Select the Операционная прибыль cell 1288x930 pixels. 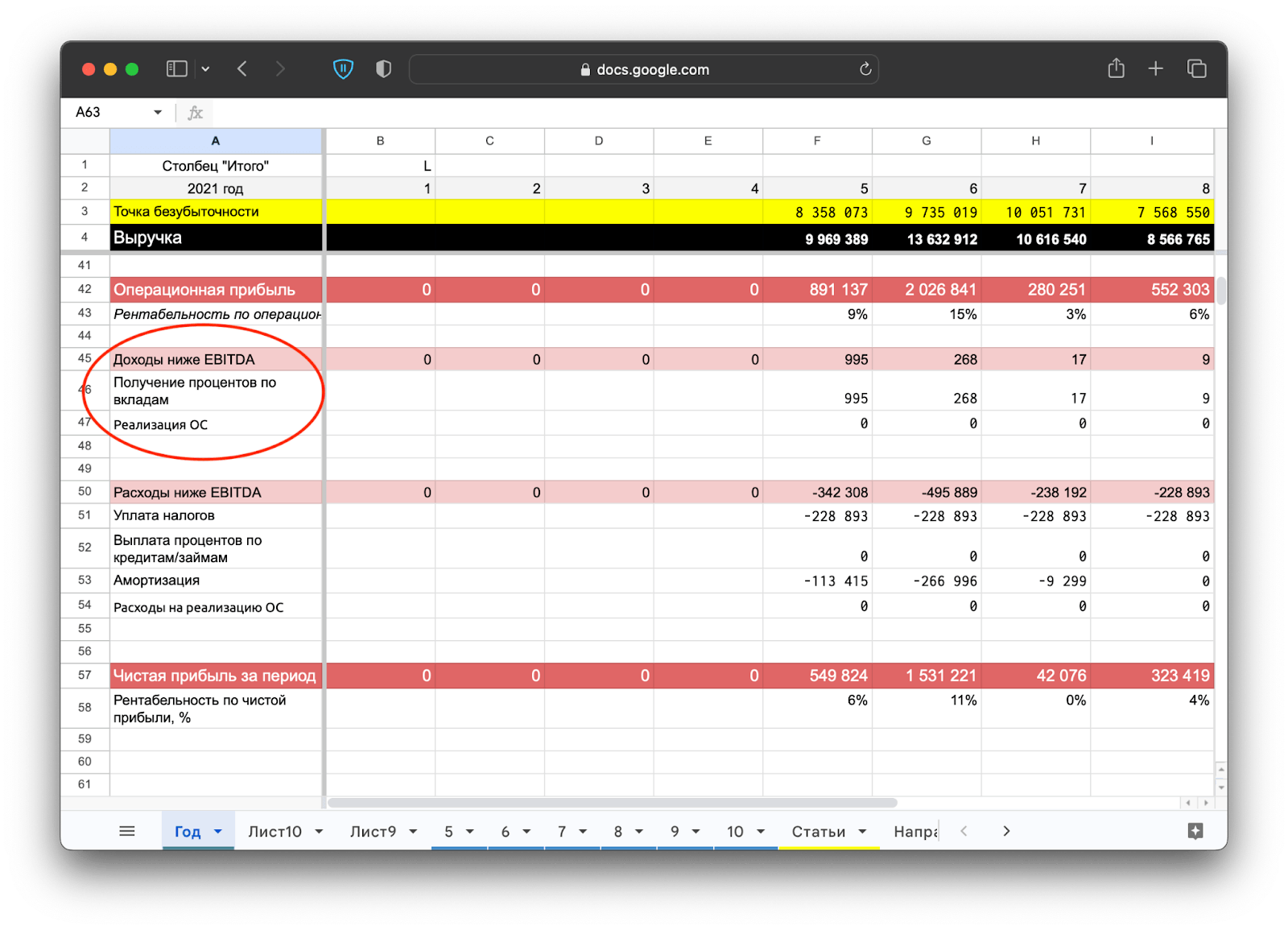216,290
